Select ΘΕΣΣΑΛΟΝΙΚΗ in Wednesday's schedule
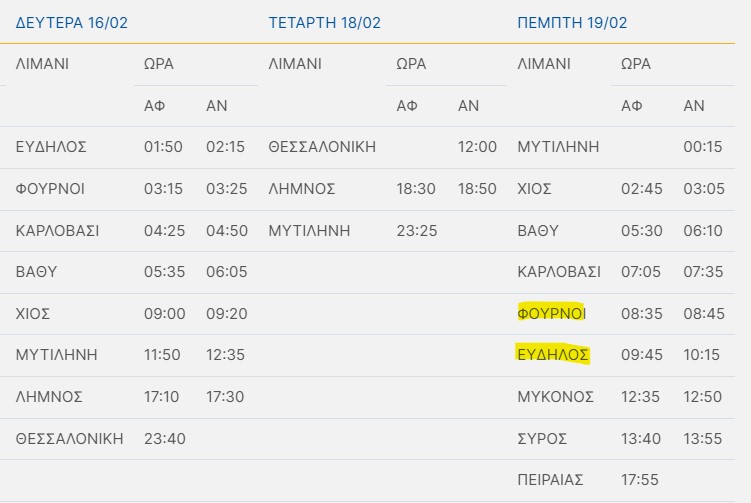 pos(322,147)
